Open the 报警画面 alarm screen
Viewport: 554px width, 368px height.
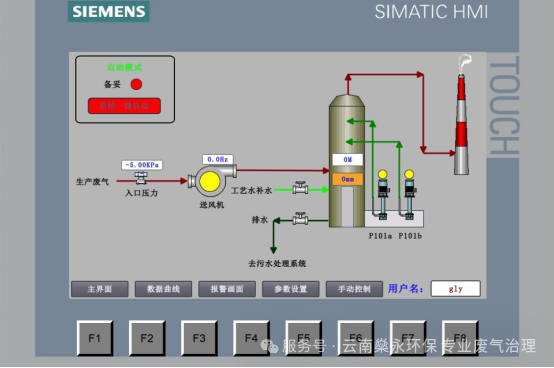point(227,289)
